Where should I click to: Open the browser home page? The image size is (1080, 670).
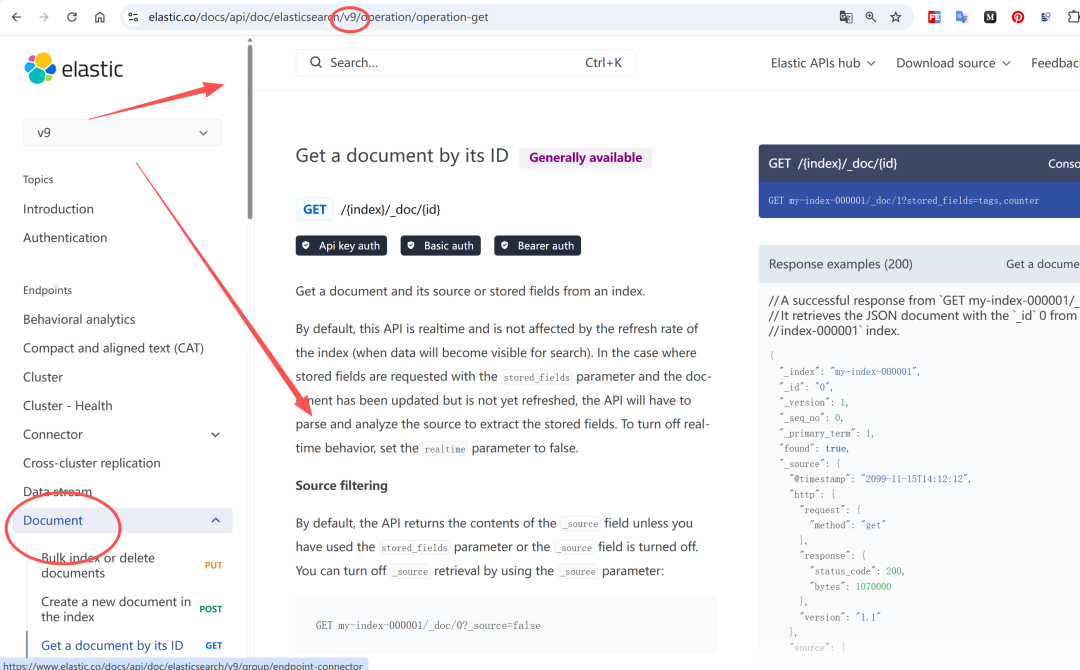pos(100,17)
